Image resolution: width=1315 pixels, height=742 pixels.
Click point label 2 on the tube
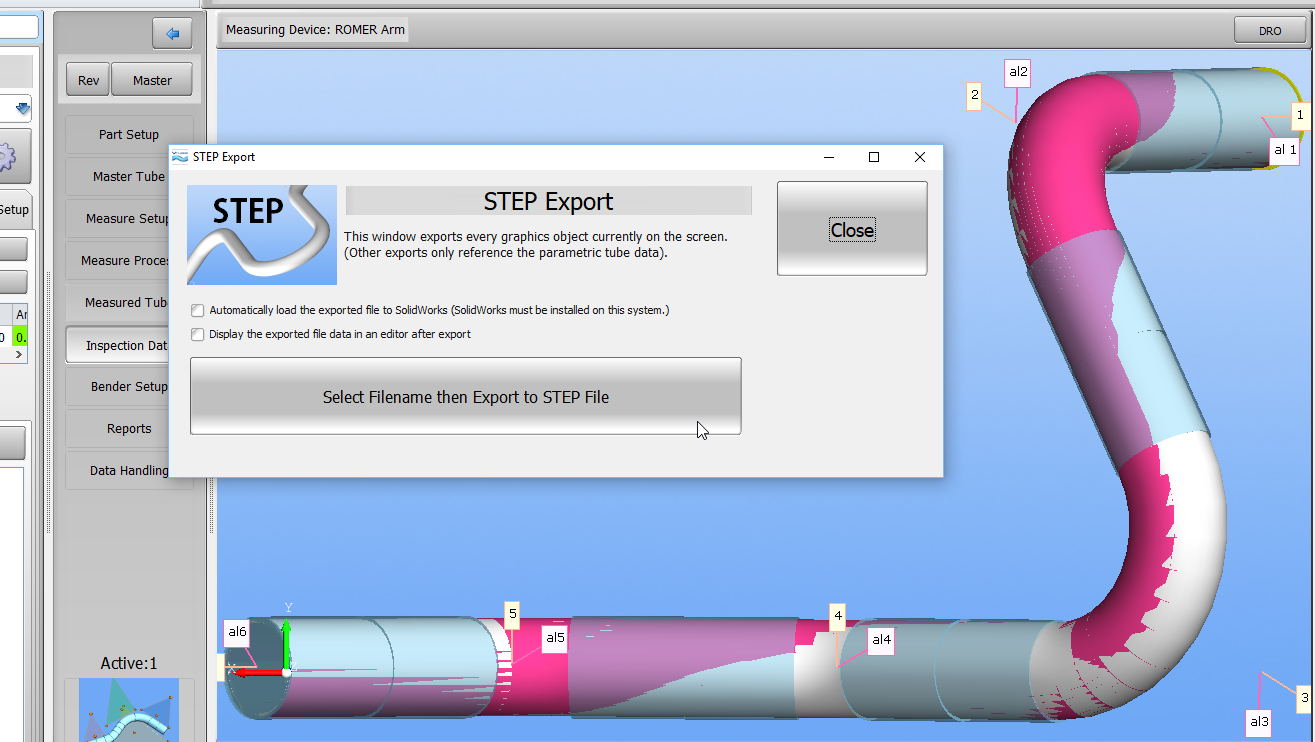pos(974,96)
